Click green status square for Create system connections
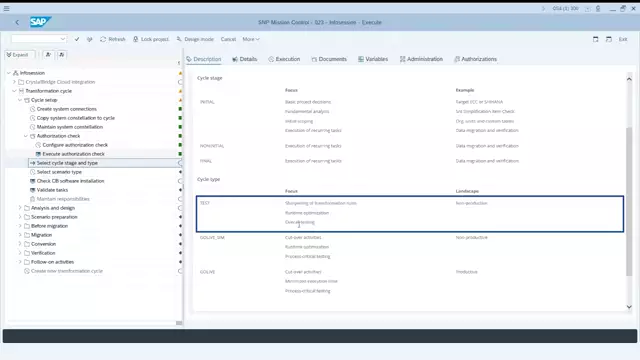 [180, 109]
